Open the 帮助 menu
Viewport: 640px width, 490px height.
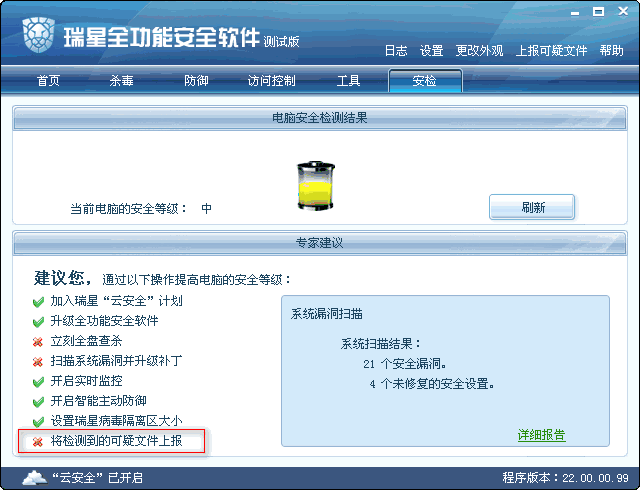tap(611, 51)
